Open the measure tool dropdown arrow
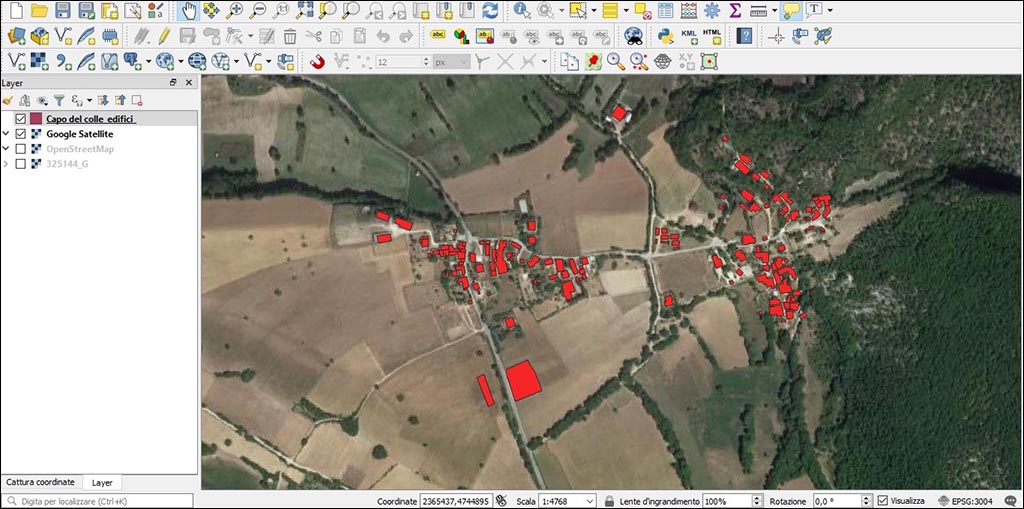1024x509 pixels. [x=774, y=10]
